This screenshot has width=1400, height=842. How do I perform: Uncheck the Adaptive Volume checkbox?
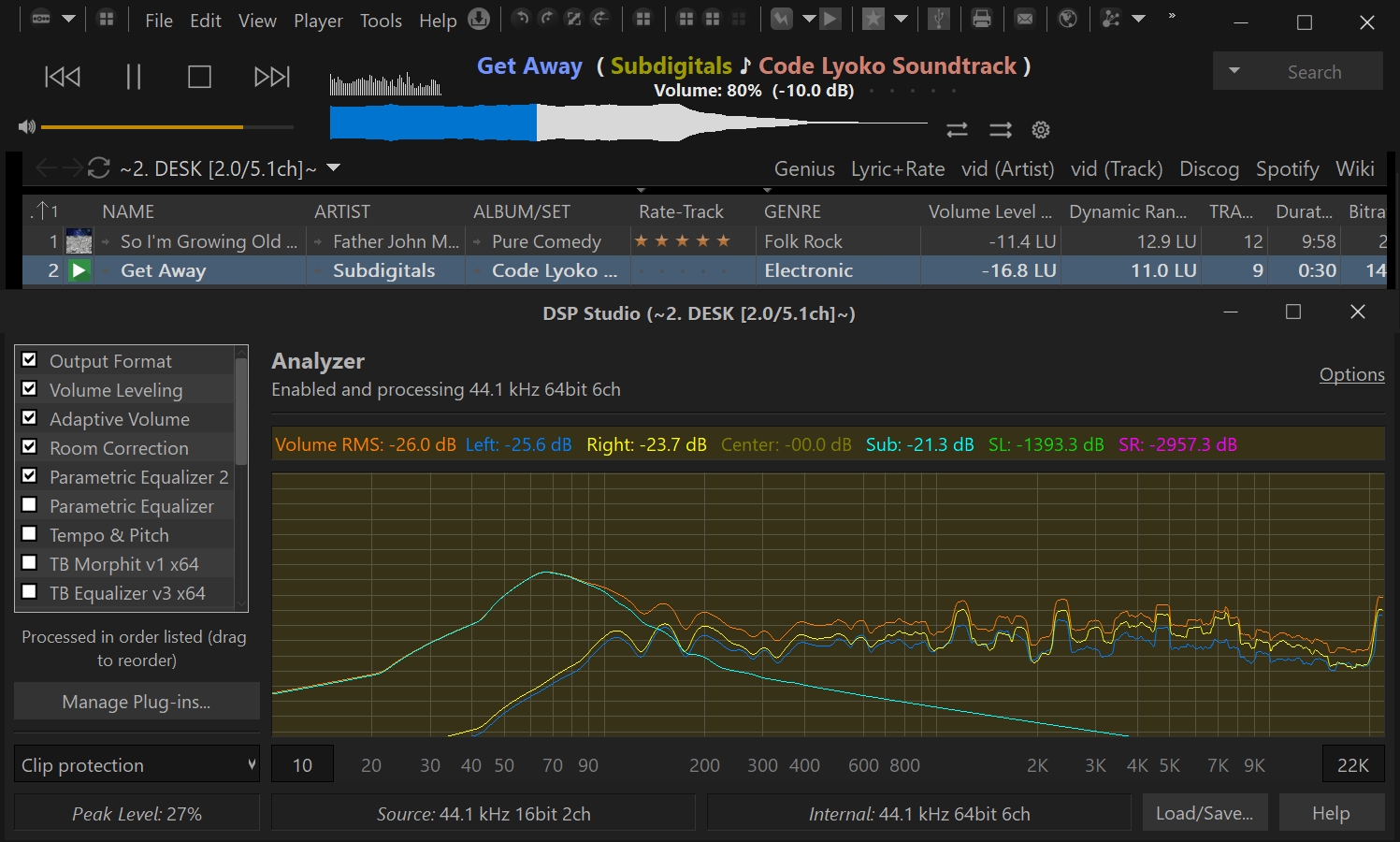(29, 418)
